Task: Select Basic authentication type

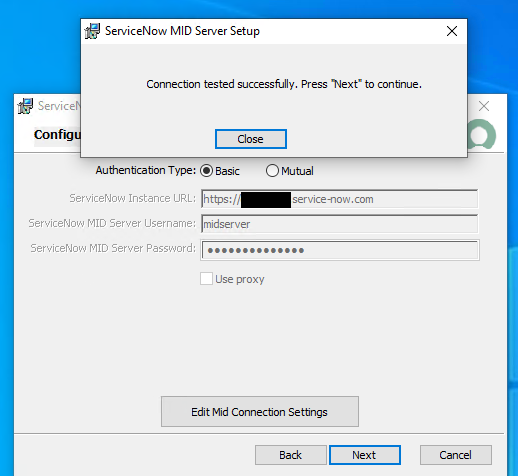Action: click(206, 171)
